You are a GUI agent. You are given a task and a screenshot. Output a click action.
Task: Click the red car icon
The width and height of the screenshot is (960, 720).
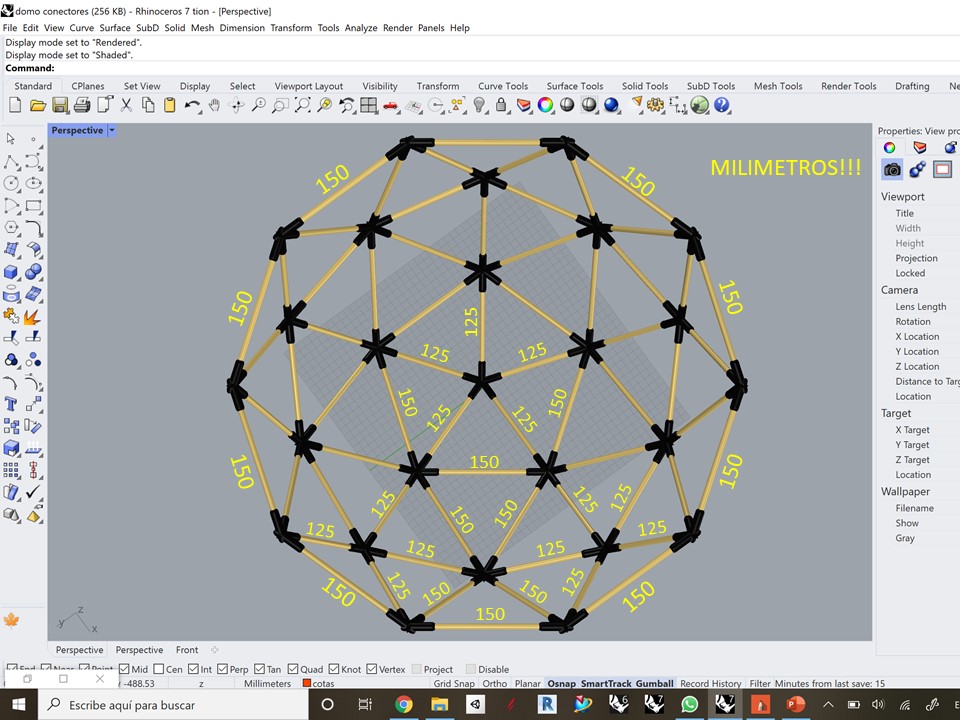tap(390, 105)
